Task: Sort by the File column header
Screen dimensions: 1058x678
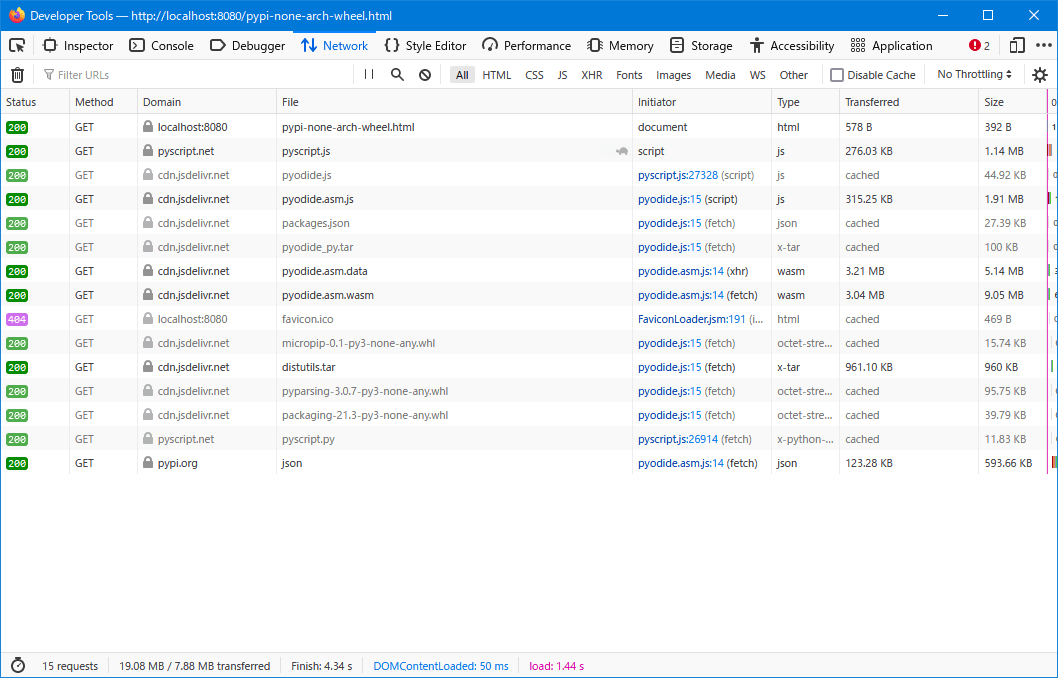Action: pos(454,102)
